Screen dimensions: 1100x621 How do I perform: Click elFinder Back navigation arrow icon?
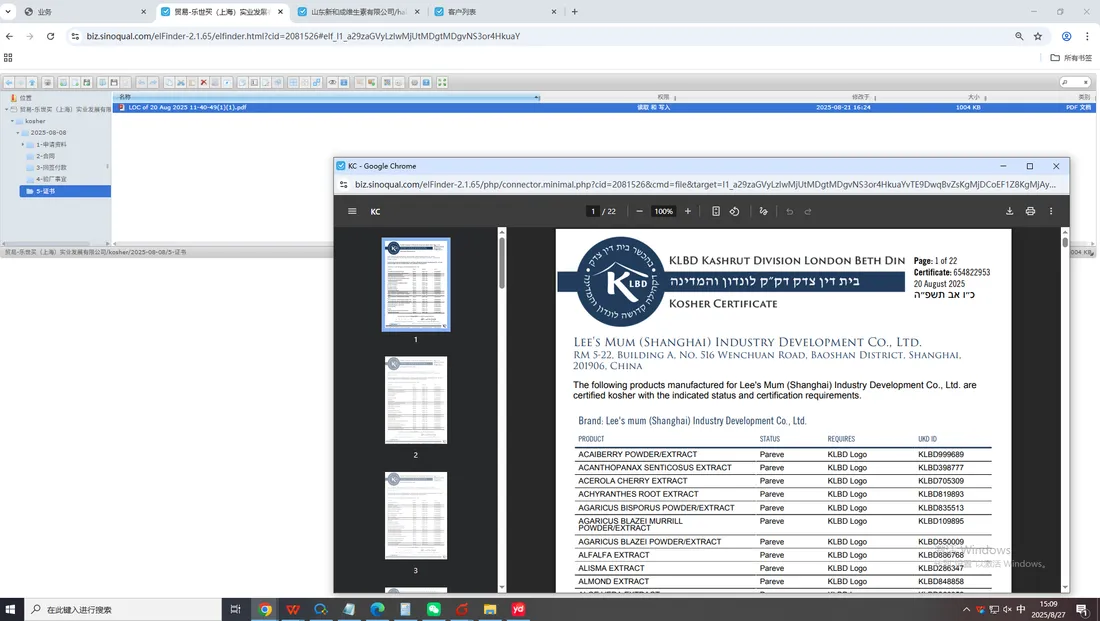tap(8, 82)
